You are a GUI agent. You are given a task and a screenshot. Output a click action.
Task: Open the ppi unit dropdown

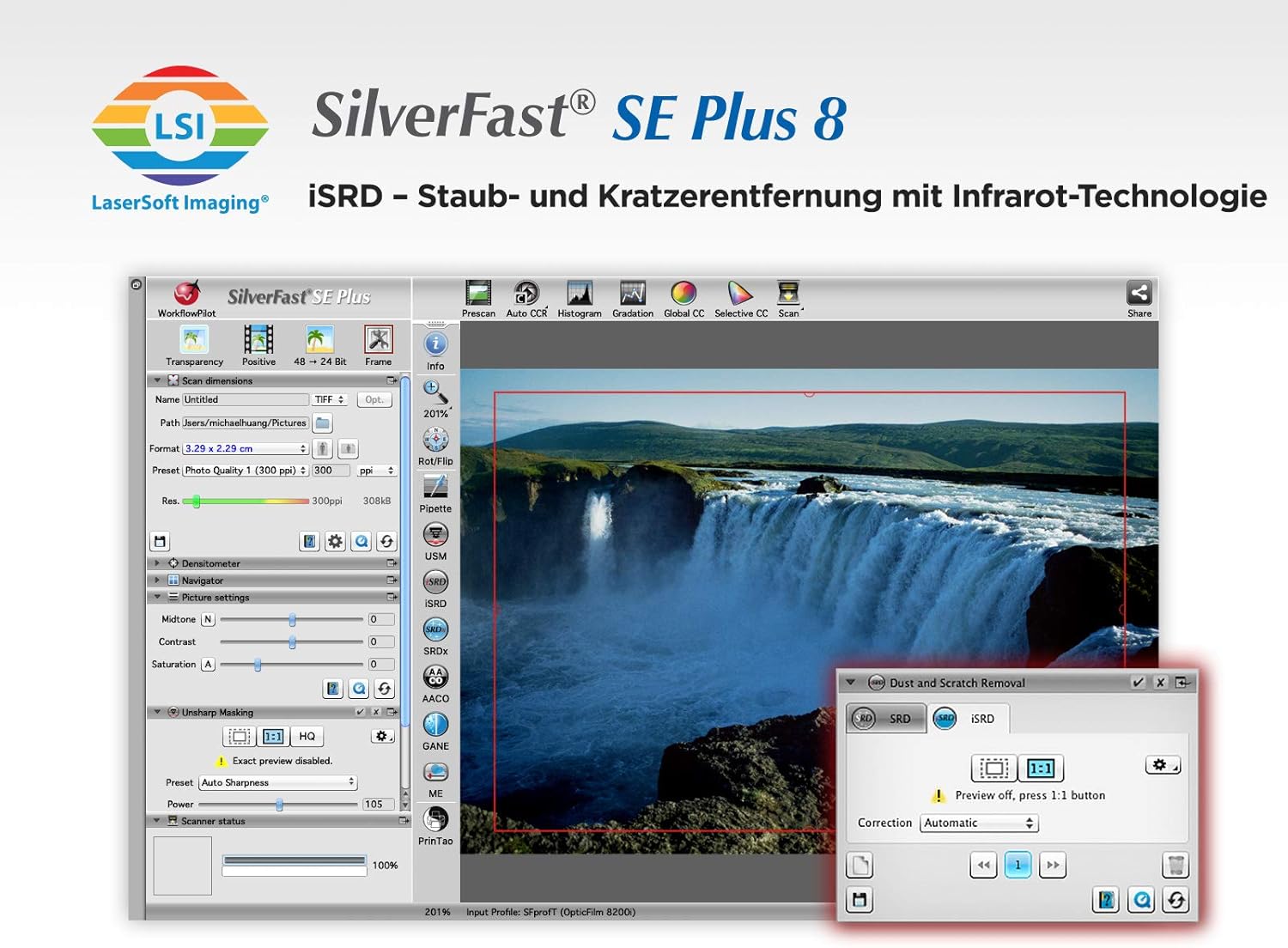point(376,471)
